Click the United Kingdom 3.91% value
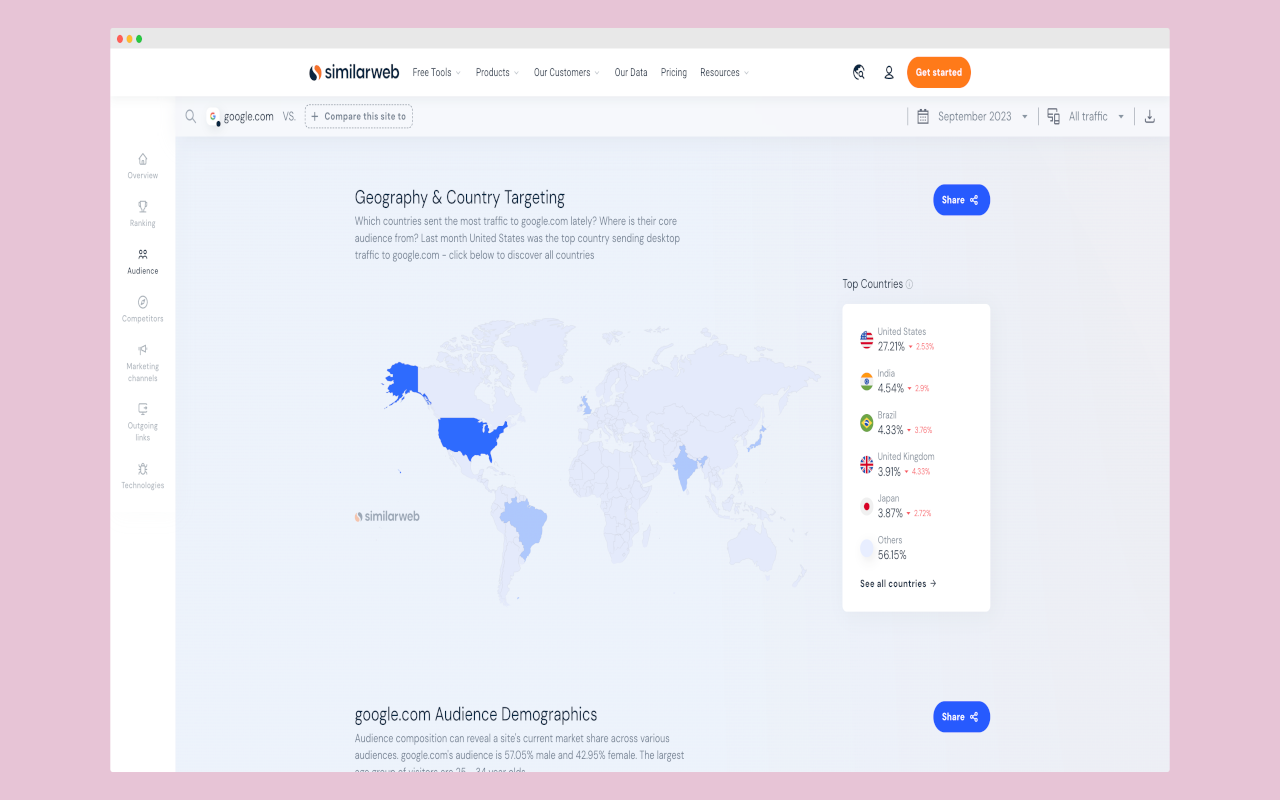 click(x=890, y=471)
